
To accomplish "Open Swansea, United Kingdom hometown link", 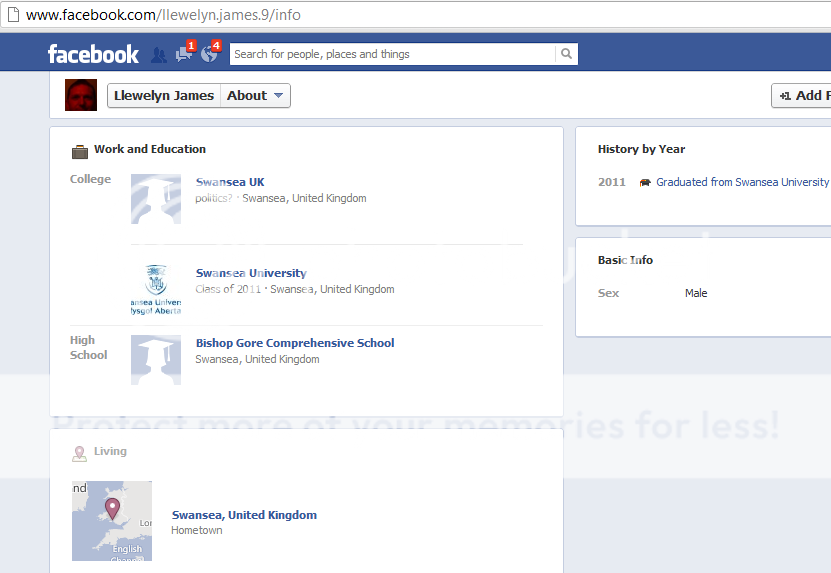I will click(x=244, y=515).
